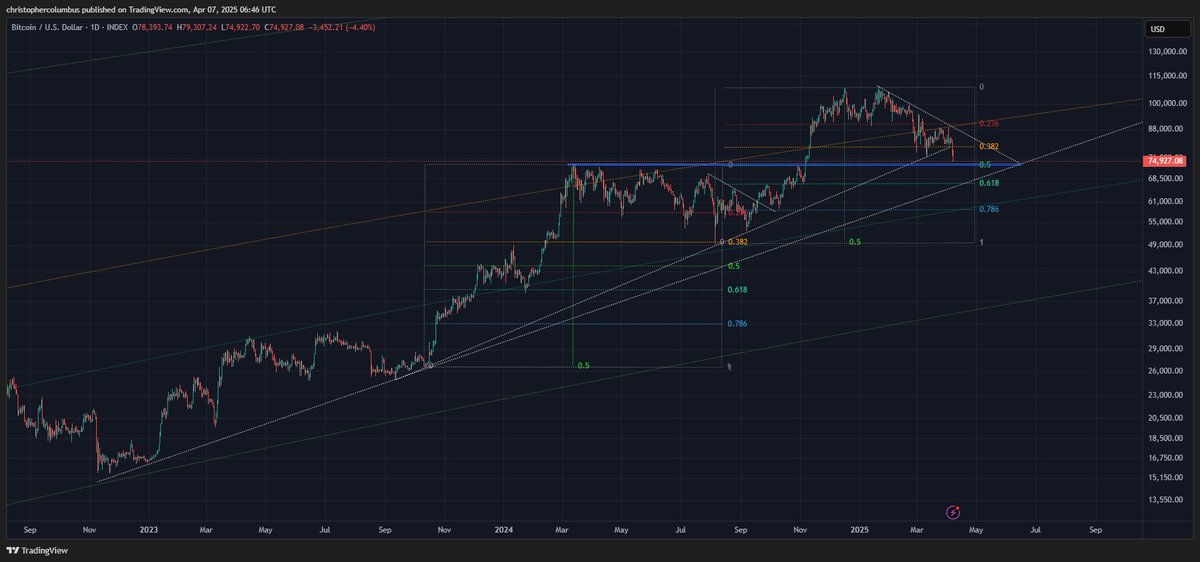Click the 23,000.00 price axis label
The width and height of the screenshot is (1200, 562).
(x=1165, y=395)
